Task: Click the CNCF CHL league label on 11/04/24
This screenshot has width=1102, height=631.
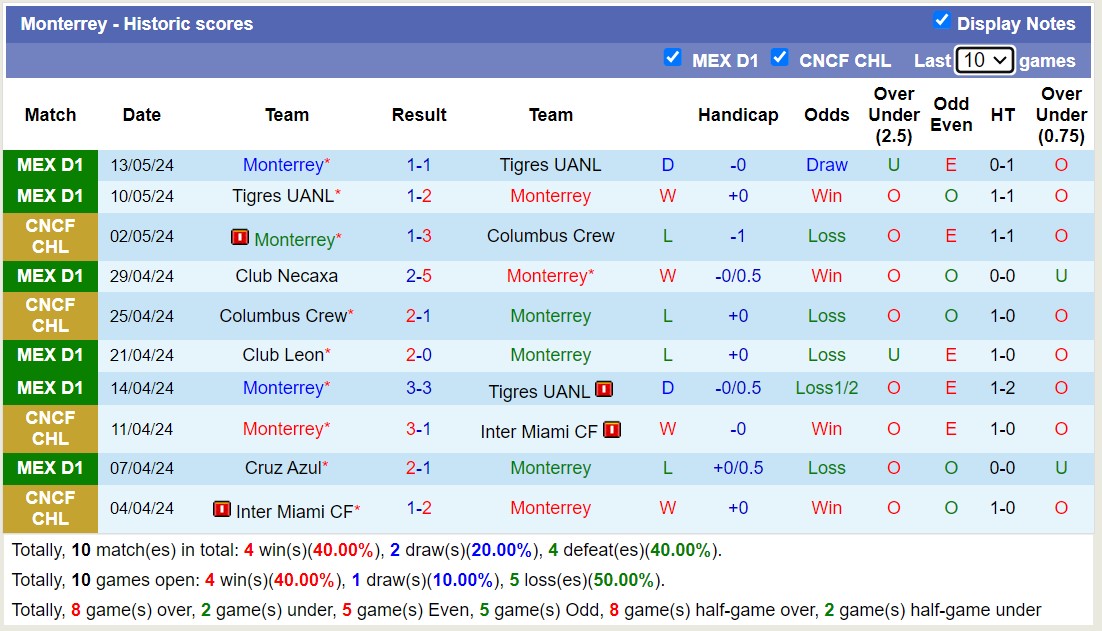Action: (50, 428)
